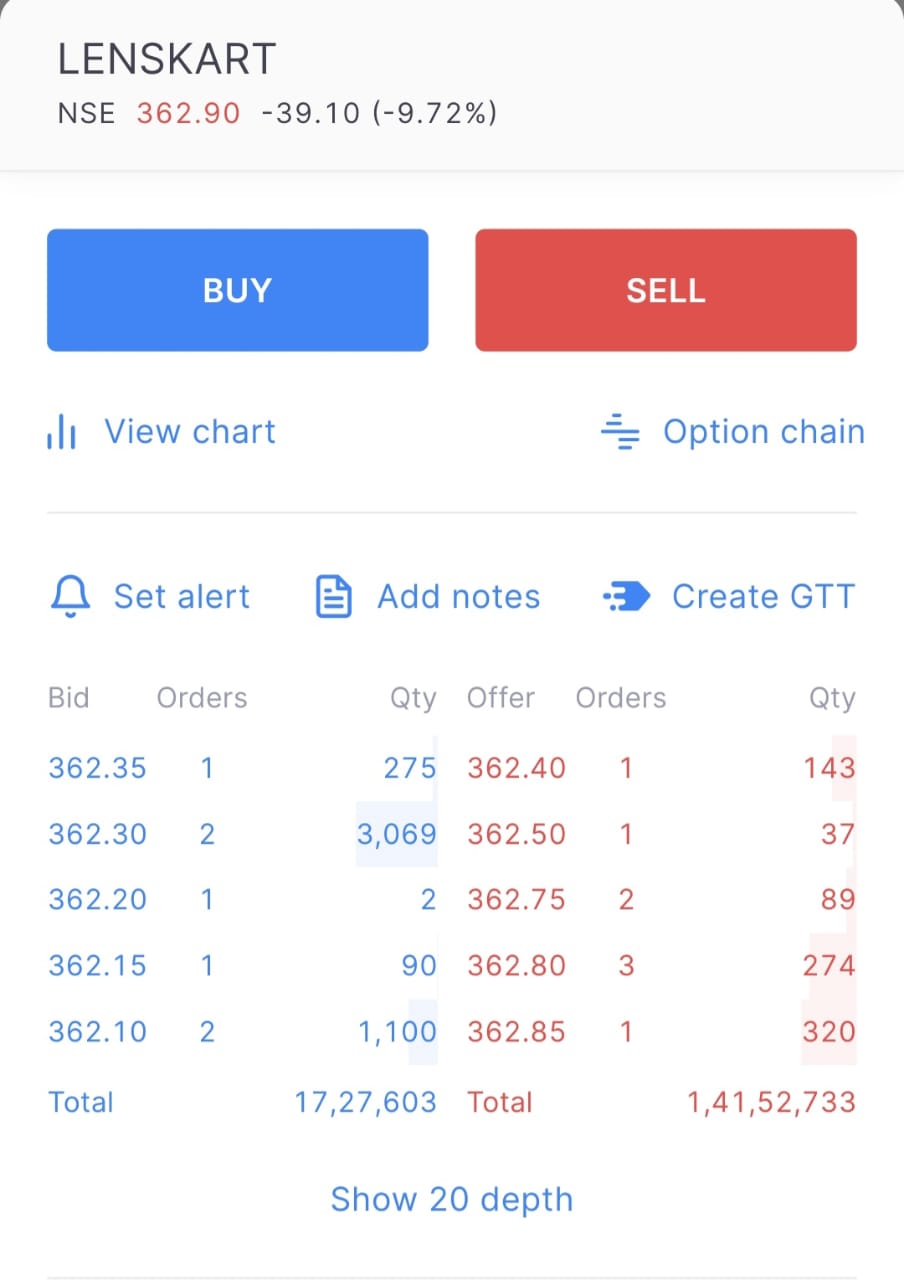
Task: Tap the offer price 362.85 row
Action: 516,1031
